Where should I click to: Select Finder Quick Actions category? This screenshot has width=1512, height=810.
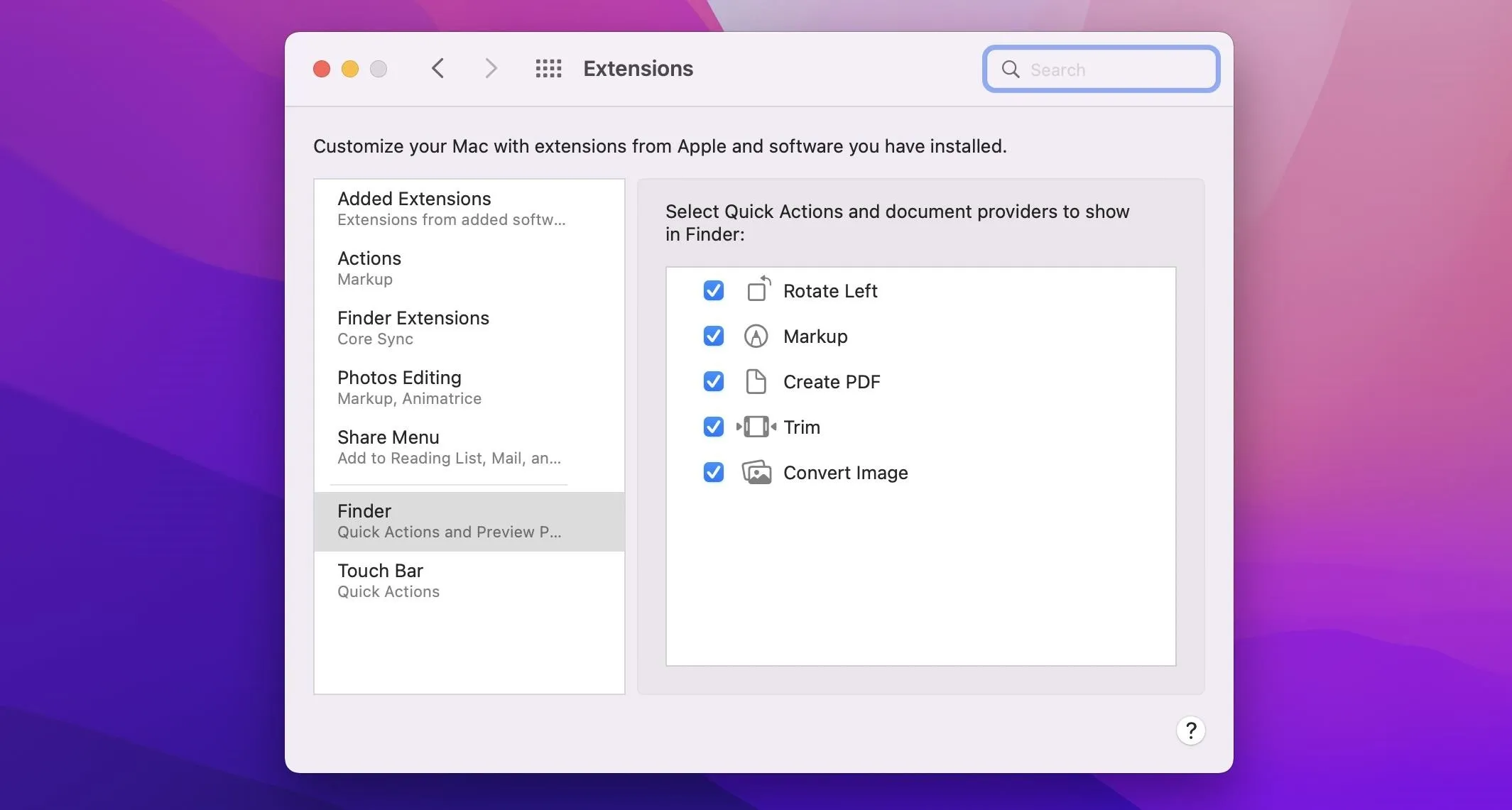tap(469, 521)
